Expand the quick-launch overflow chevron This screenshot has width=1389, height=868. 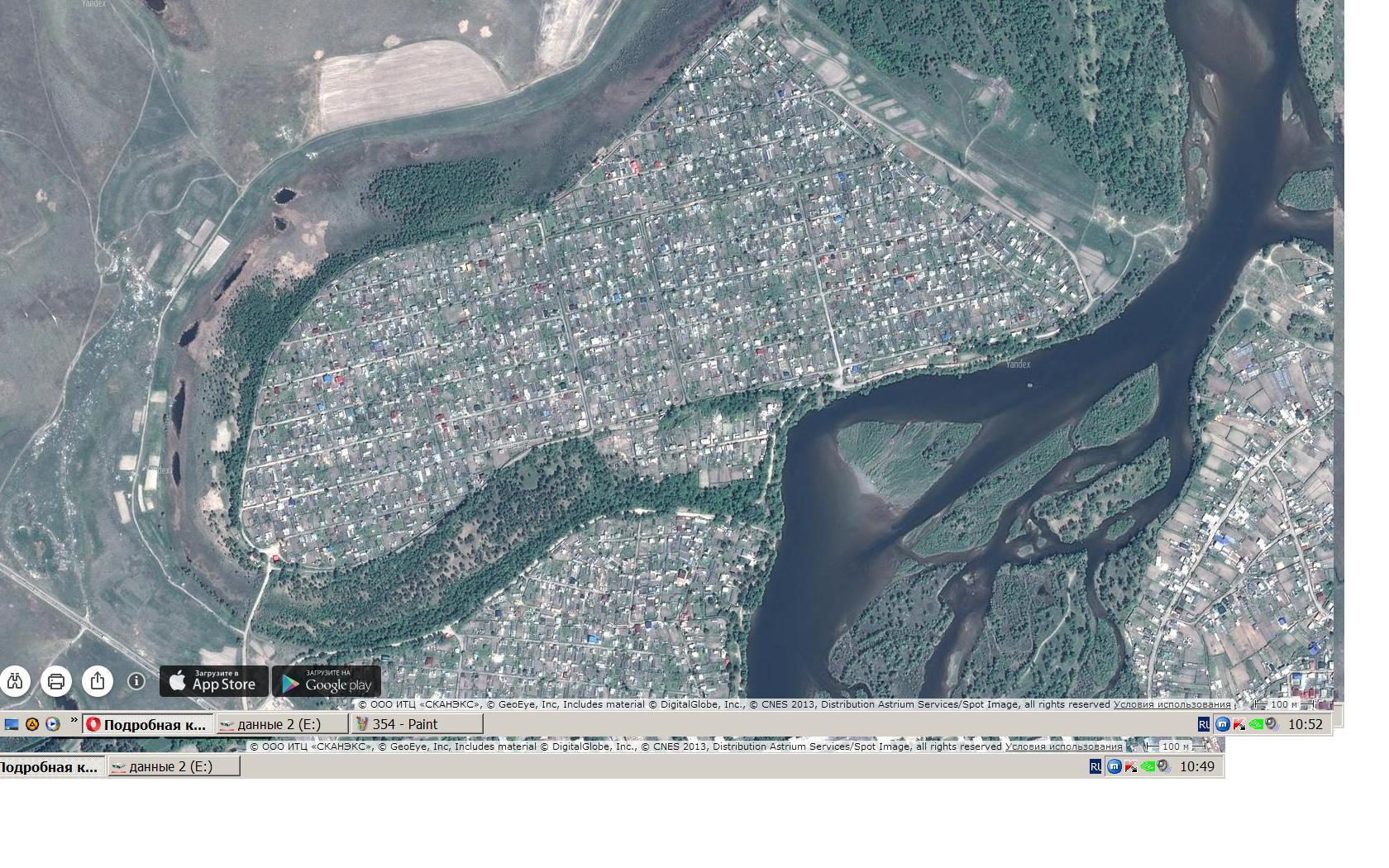pos(74,721)
